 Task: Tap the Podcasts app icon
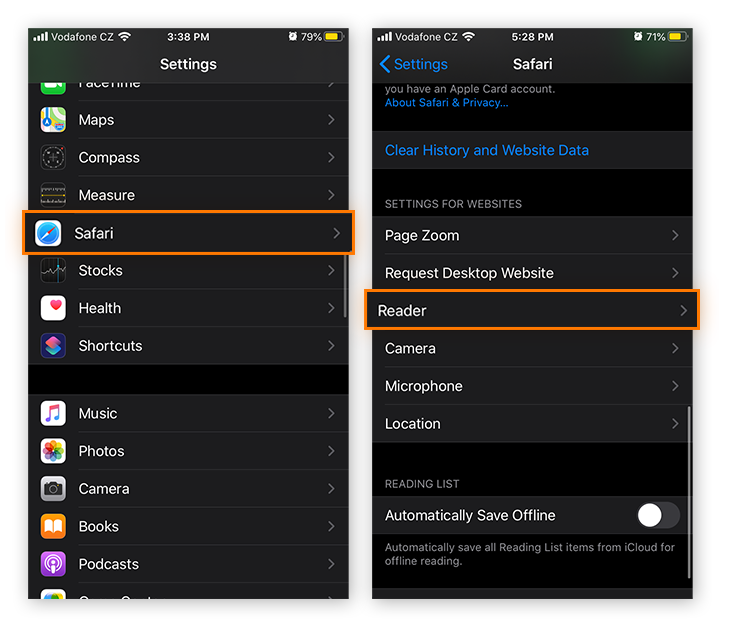[x=53, y=564]
